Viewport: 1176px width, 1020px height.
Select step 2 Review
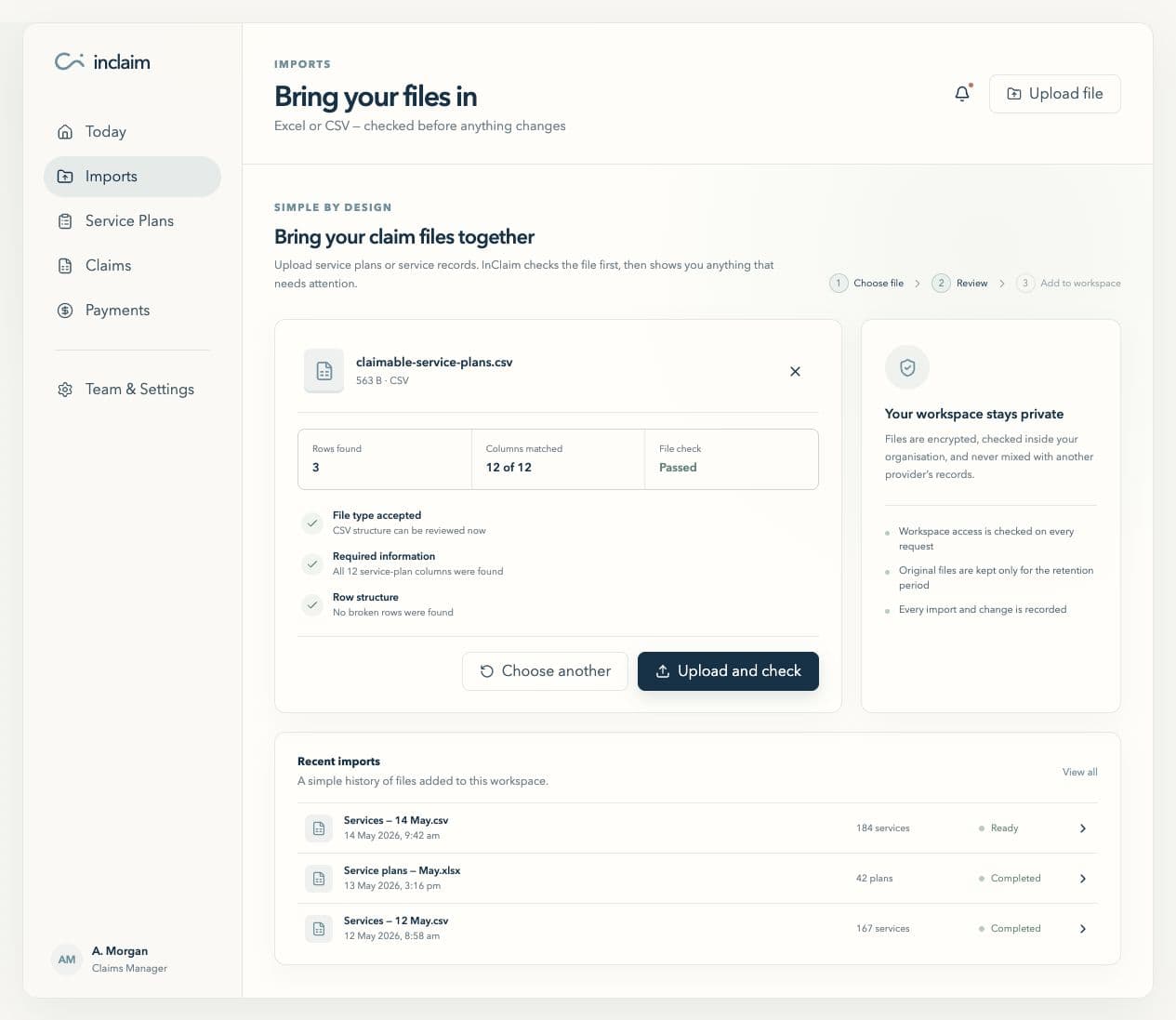(959, 283)
